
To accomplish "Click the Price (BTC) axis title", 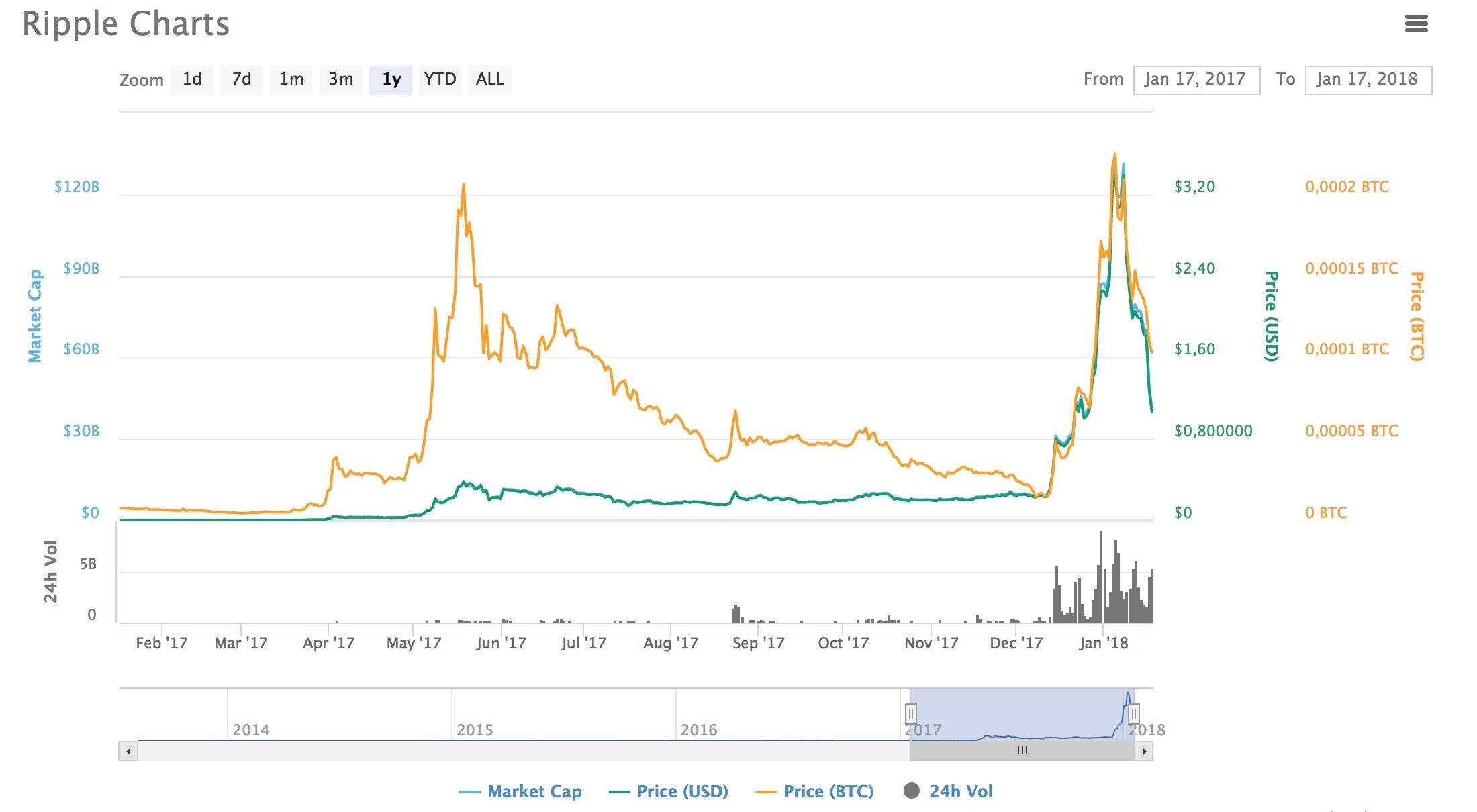I will [1417, 316].
